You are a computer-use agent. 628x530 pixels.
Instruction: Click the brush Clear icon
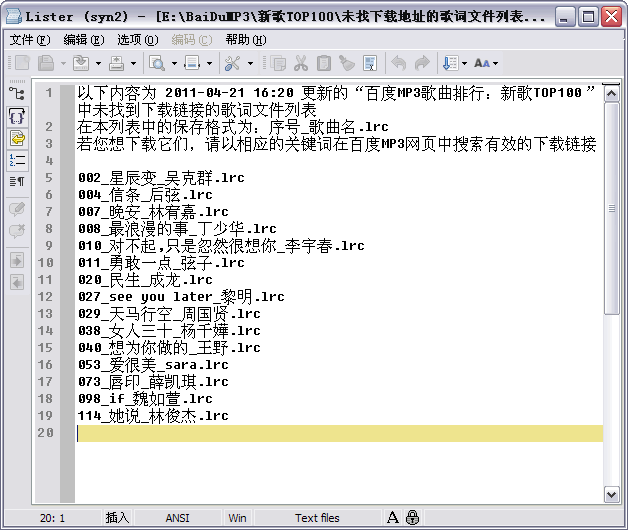[x=347, y=63]
